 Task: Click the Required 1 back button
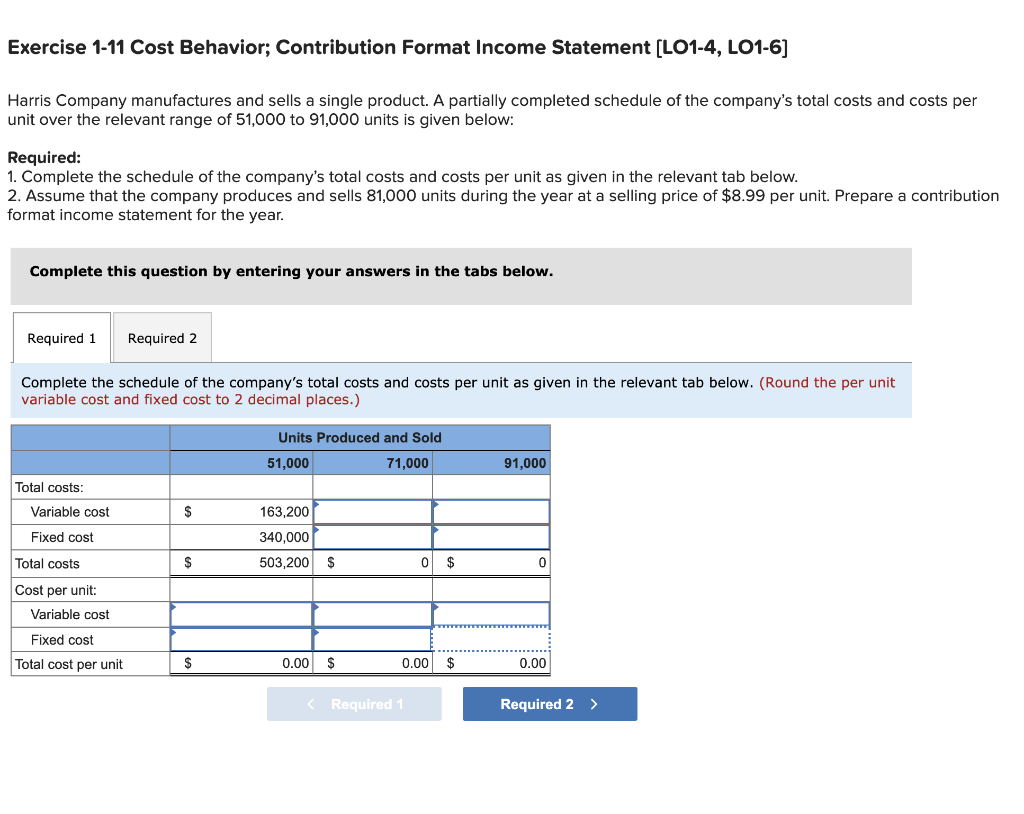coord(353,703)
